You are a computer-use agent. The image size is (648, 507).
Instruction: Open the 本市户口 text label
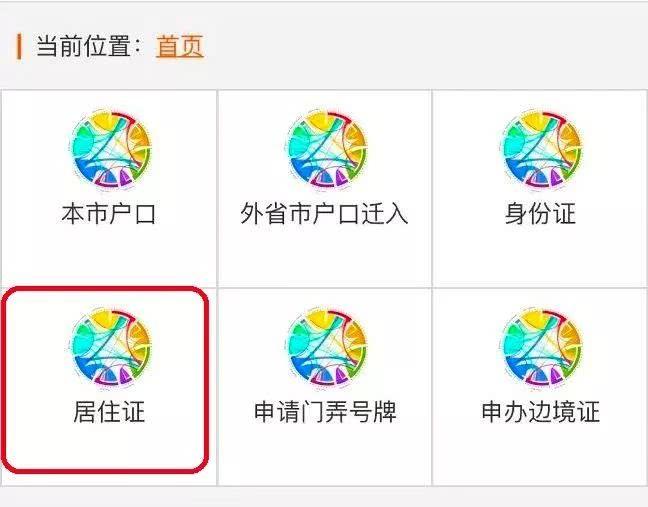109,214
